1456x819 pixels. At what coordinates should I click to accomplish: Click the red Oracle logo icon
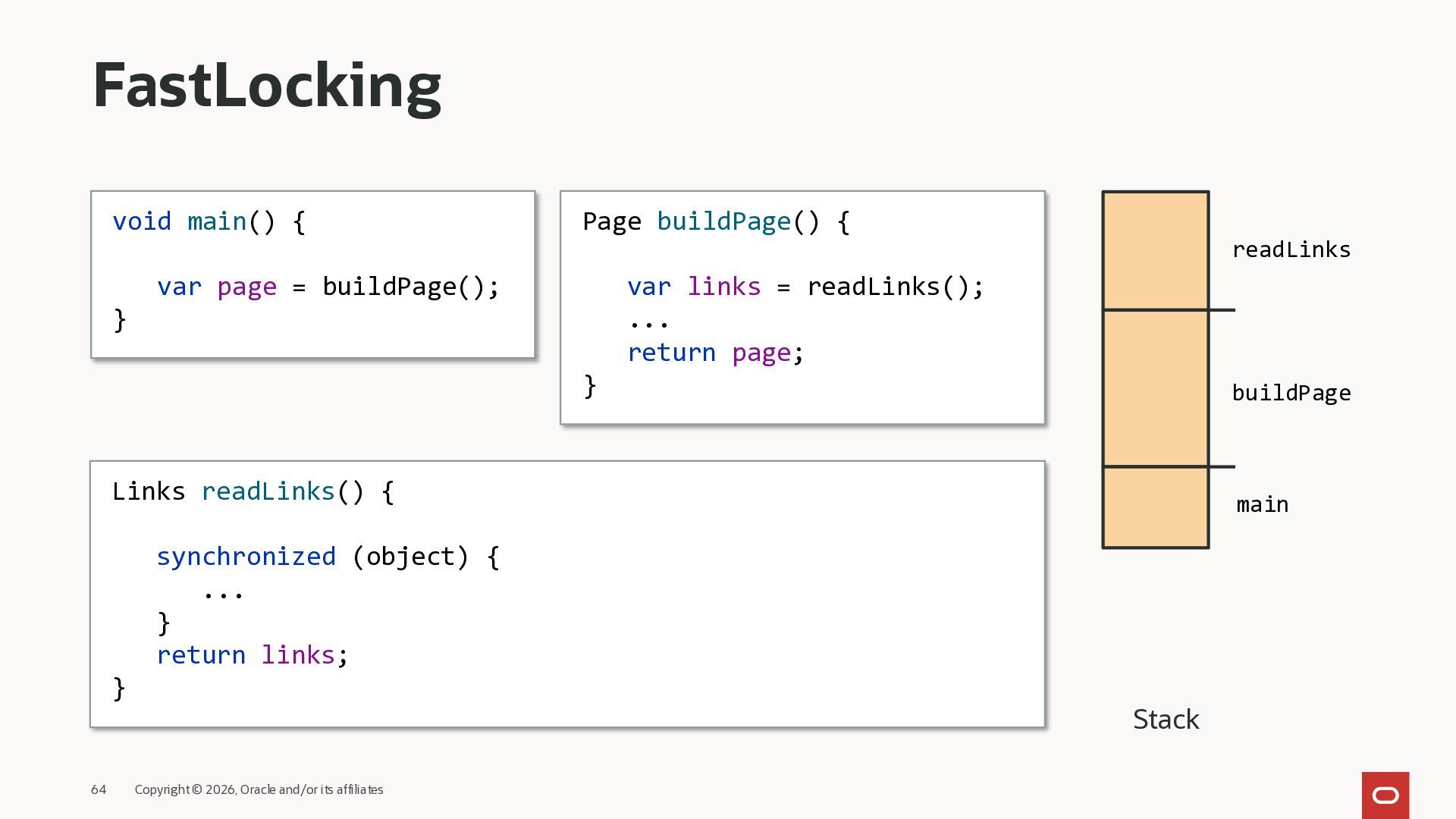[1385, 795]
